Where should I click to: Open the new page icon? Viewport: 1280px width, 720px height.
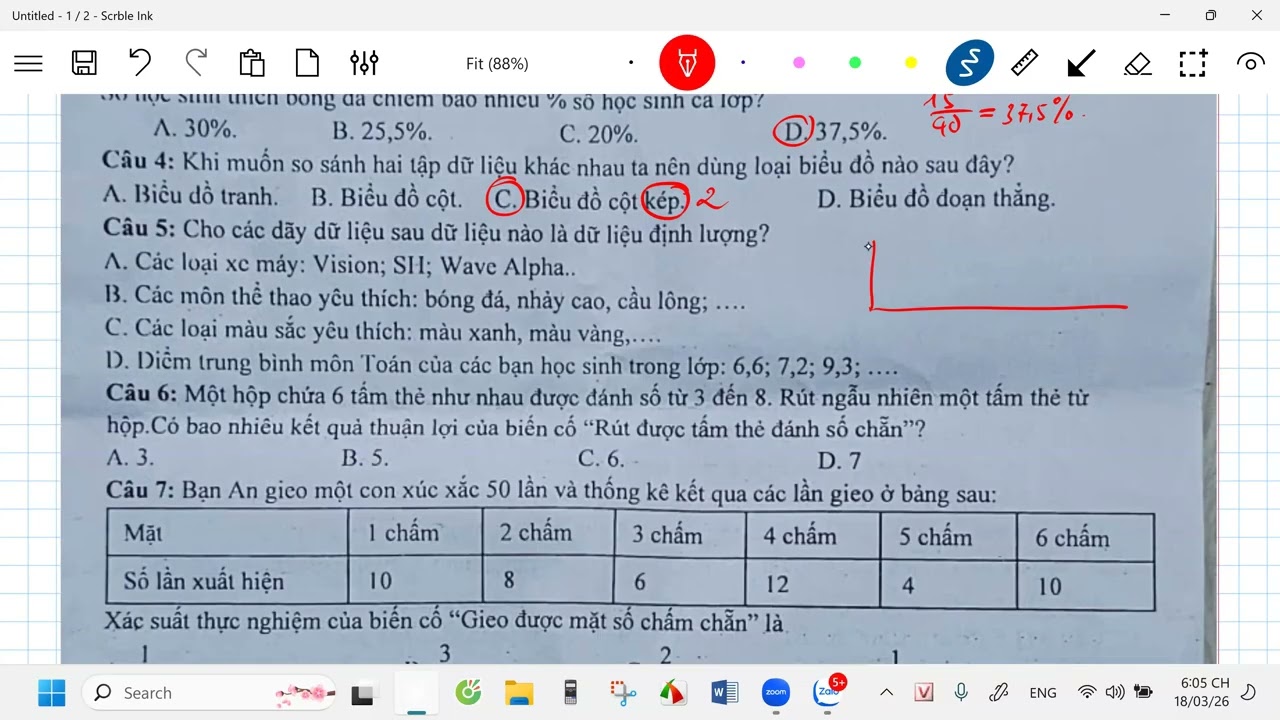pos(308,63)
